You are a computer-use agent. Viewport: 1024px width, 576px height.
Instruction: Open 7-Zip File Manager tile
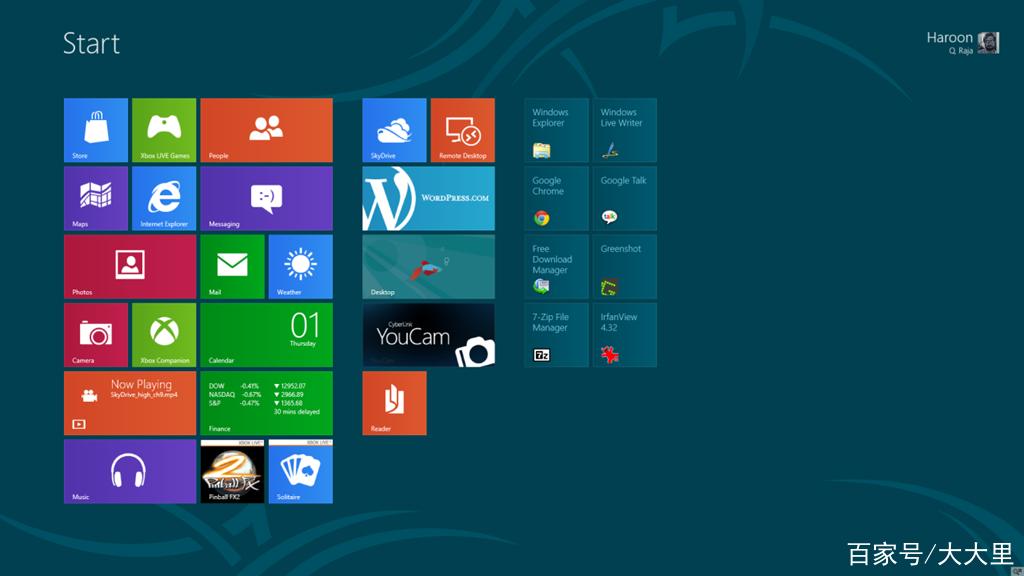point(556,335)
